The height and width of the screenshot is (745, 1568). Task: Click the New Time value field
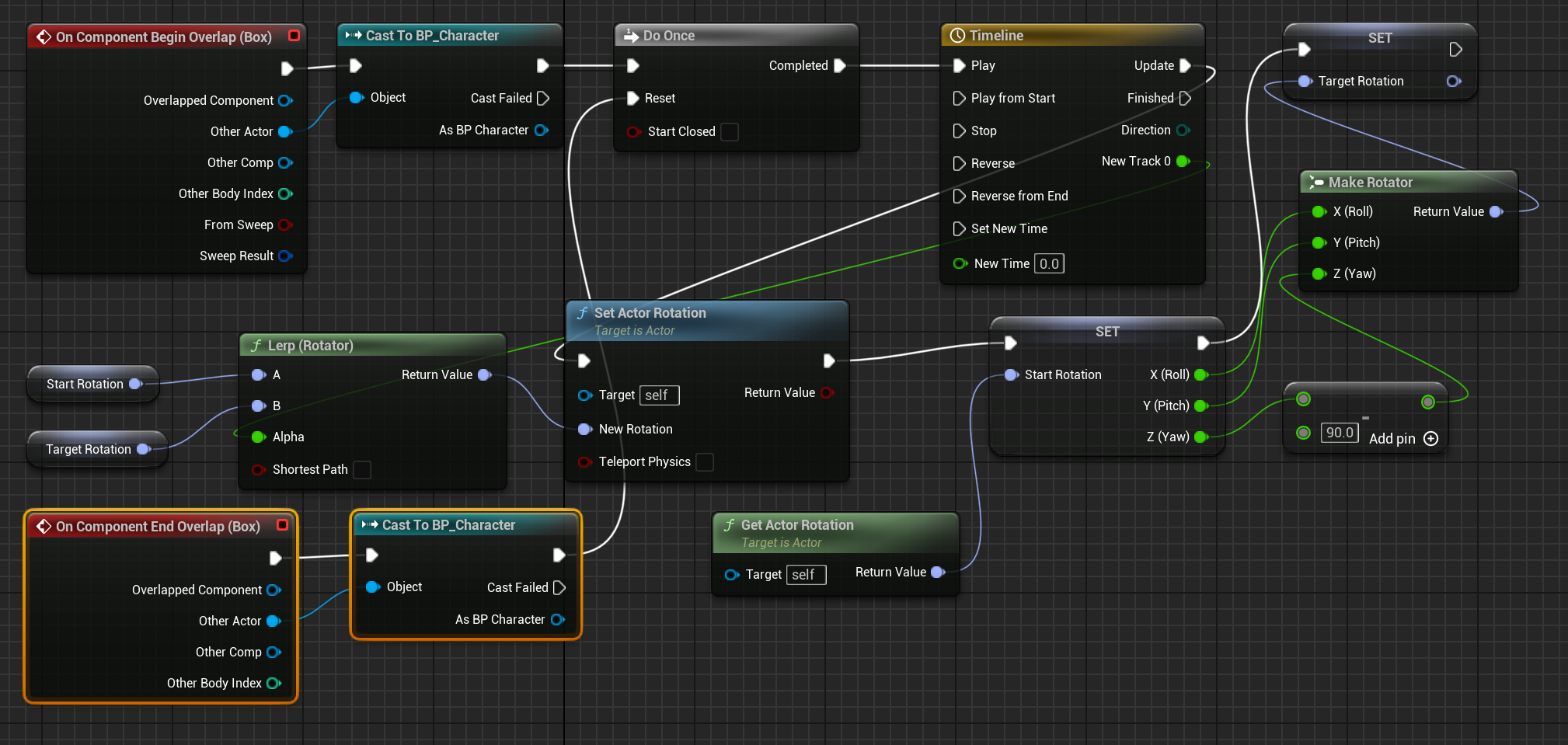coord(1049,264)
